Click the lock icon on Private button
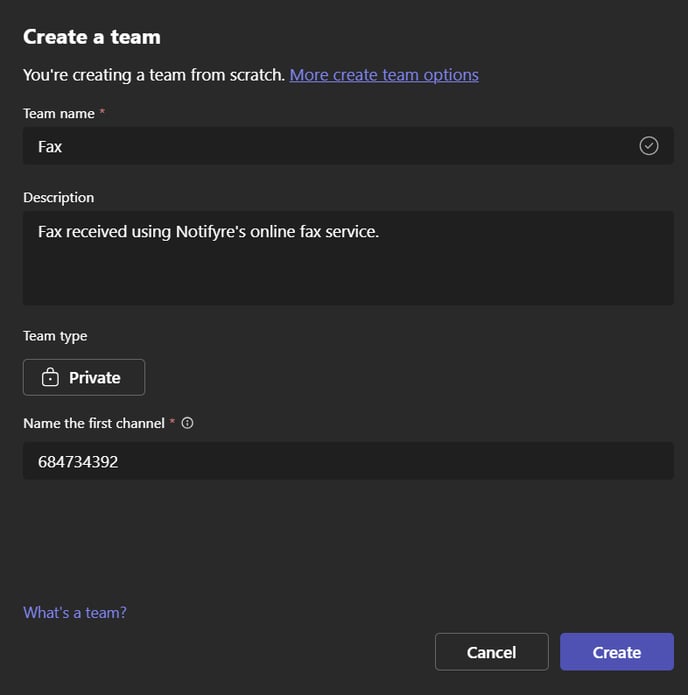 (x=50, y=377)
